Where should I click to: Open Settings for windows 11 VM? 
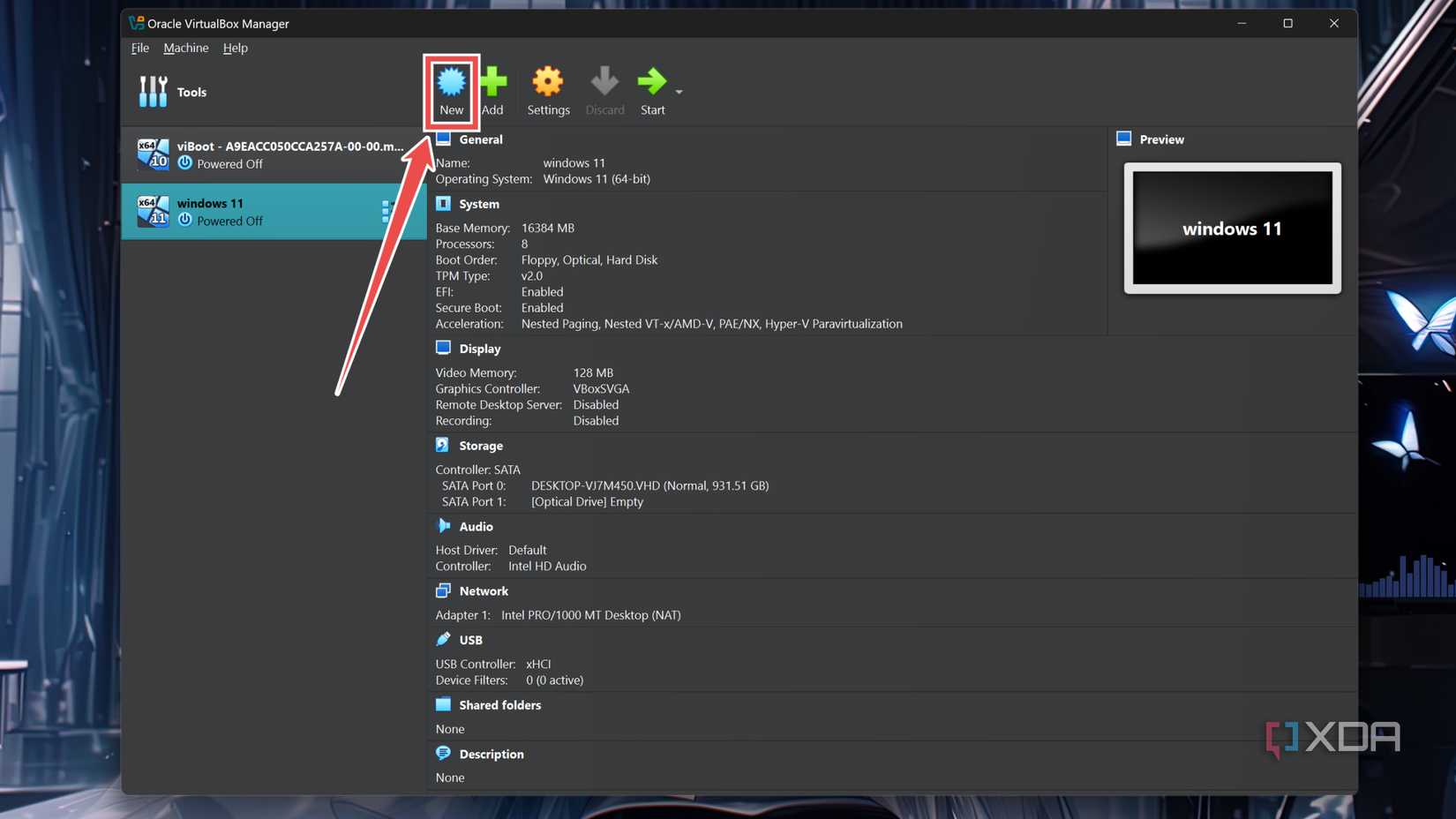(x=548, y=83)
